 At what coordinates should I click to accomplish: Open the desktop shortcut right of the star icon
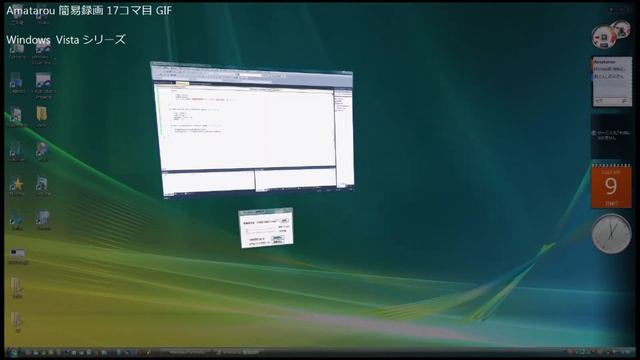[42, 186]
